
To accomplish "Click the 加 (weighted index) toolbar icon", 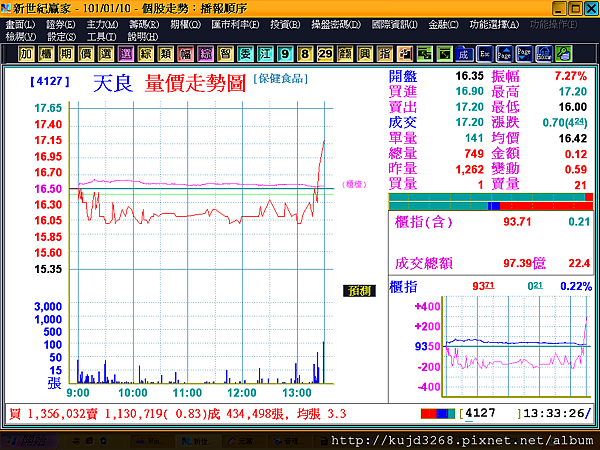I will (x=26, y=54).
